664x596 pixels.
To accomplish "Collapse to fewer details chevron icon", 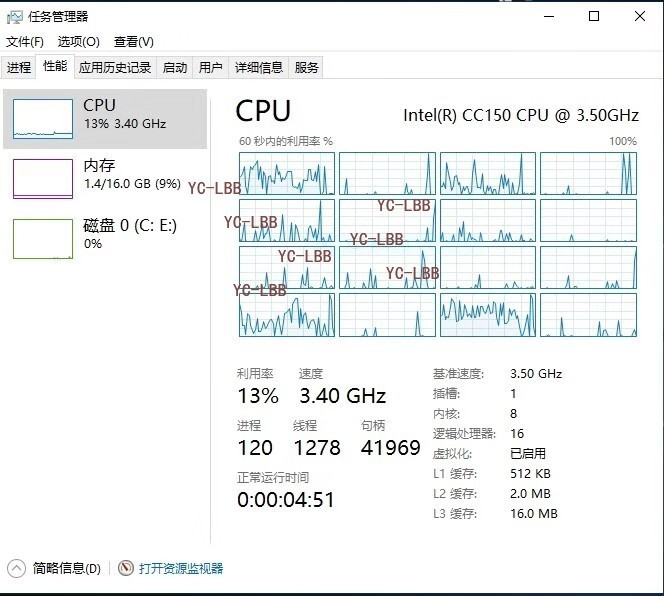I will (16, 568).
